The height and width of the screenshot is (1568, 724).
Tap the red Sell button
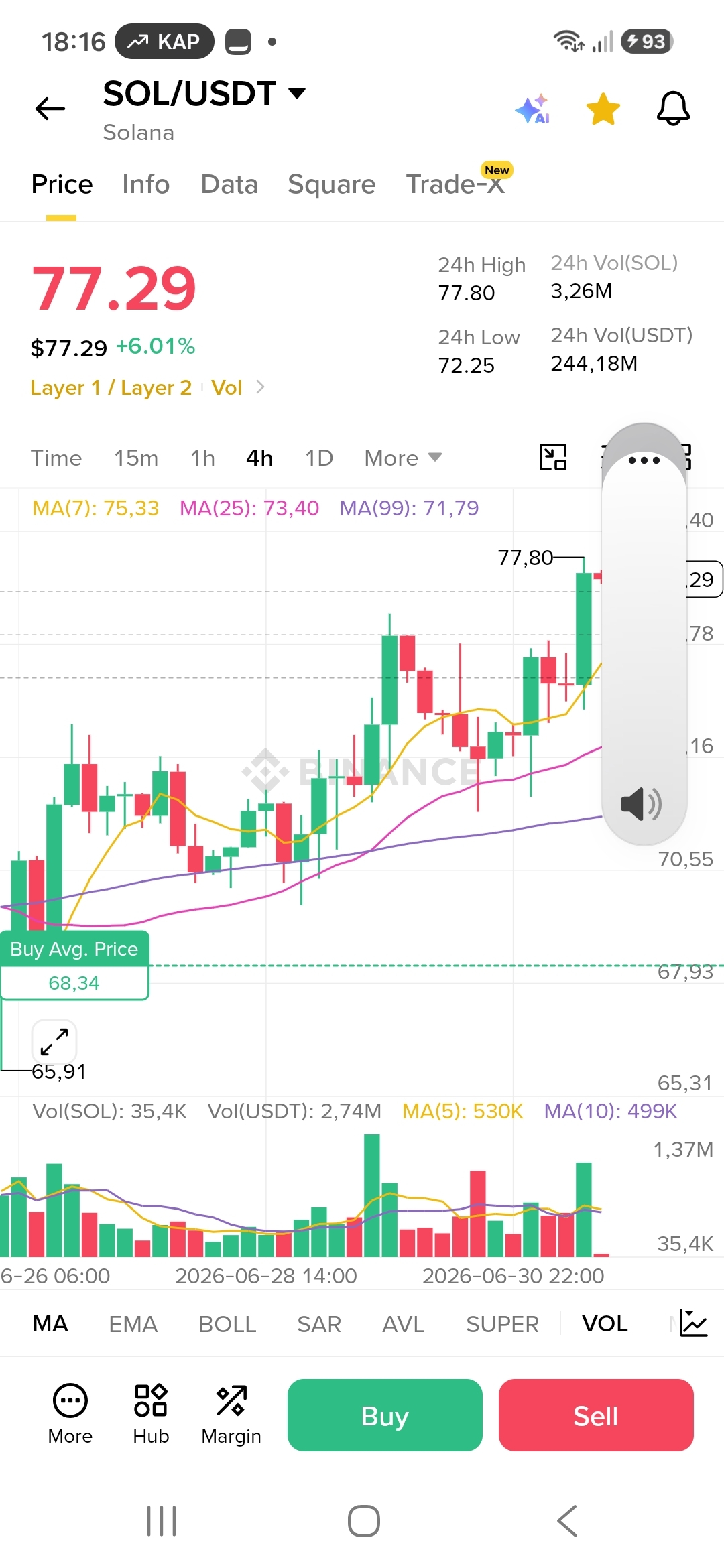coord(596,1415)
